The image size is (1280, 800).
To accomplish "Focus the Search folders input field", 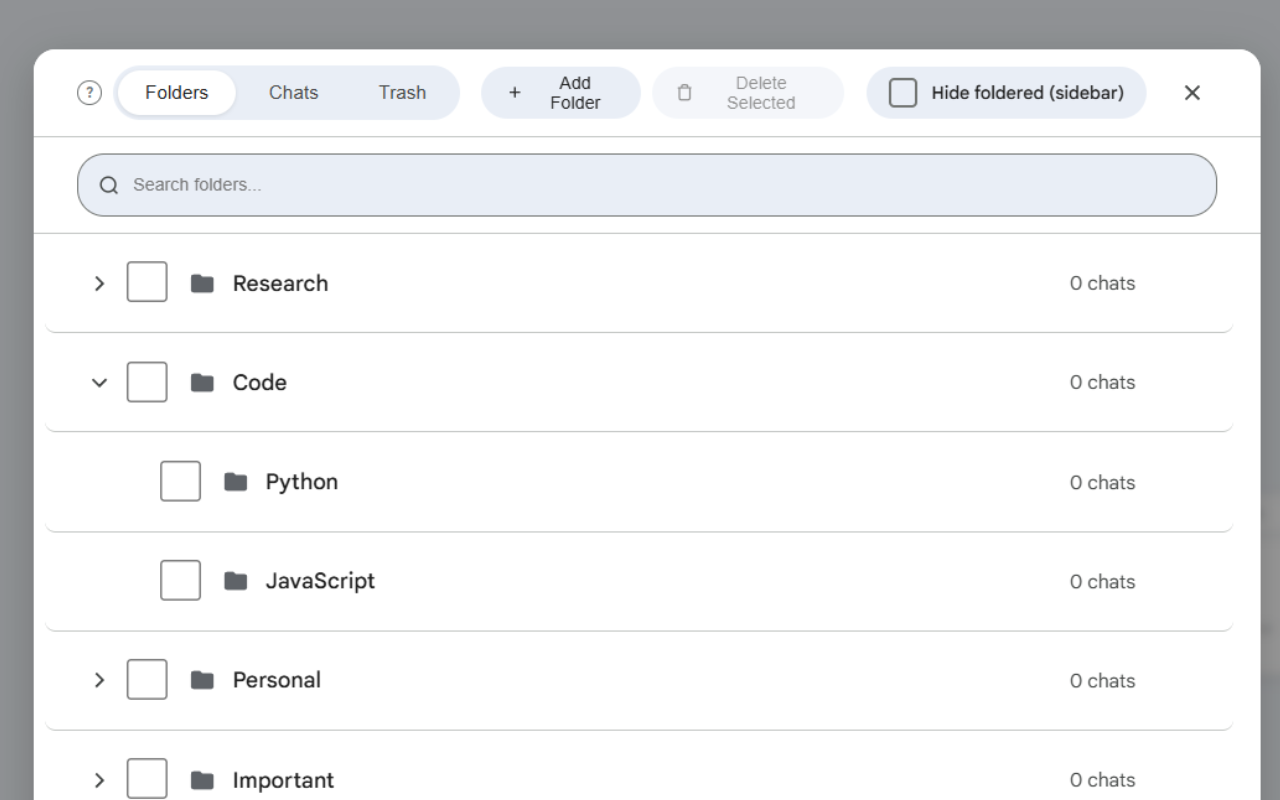I will point(660,185).
